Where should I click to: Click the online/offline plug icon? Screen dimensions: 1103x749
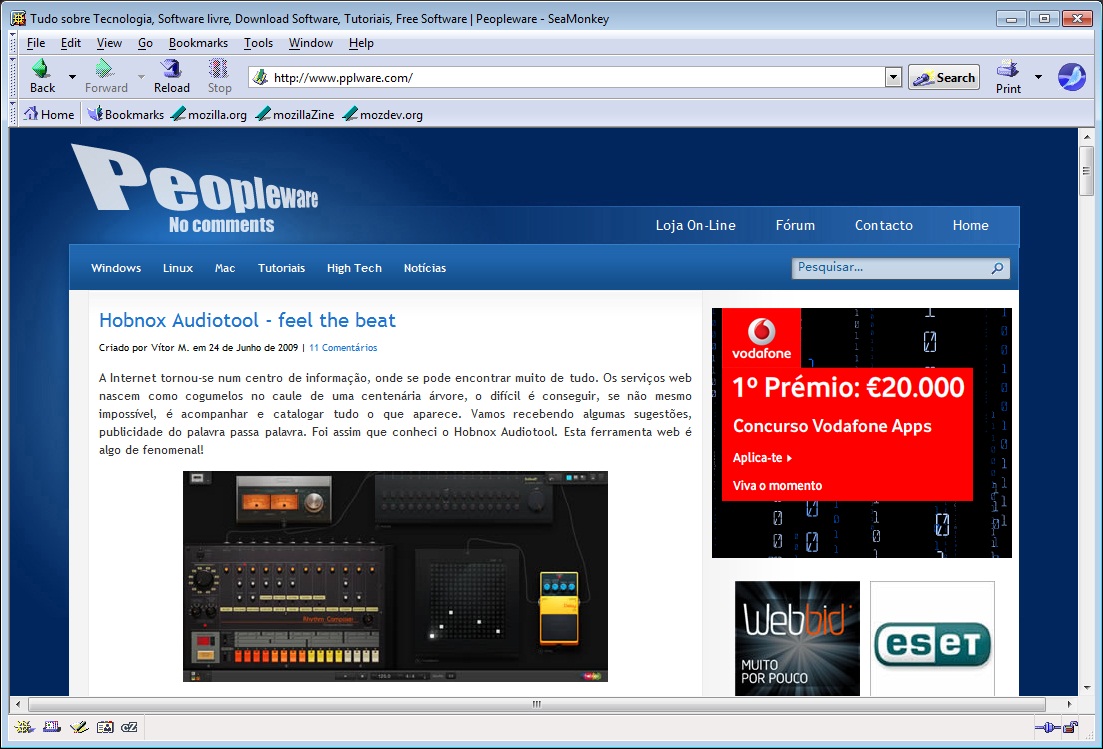click(x=1047, y=727)
